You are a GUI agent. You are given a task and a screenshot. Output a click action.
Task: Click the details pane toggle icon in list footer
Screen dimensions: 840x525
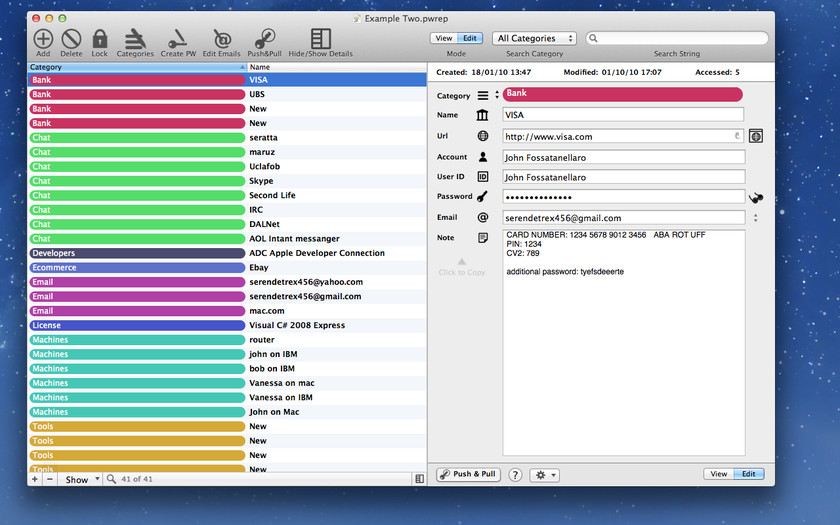click(419, 479)
